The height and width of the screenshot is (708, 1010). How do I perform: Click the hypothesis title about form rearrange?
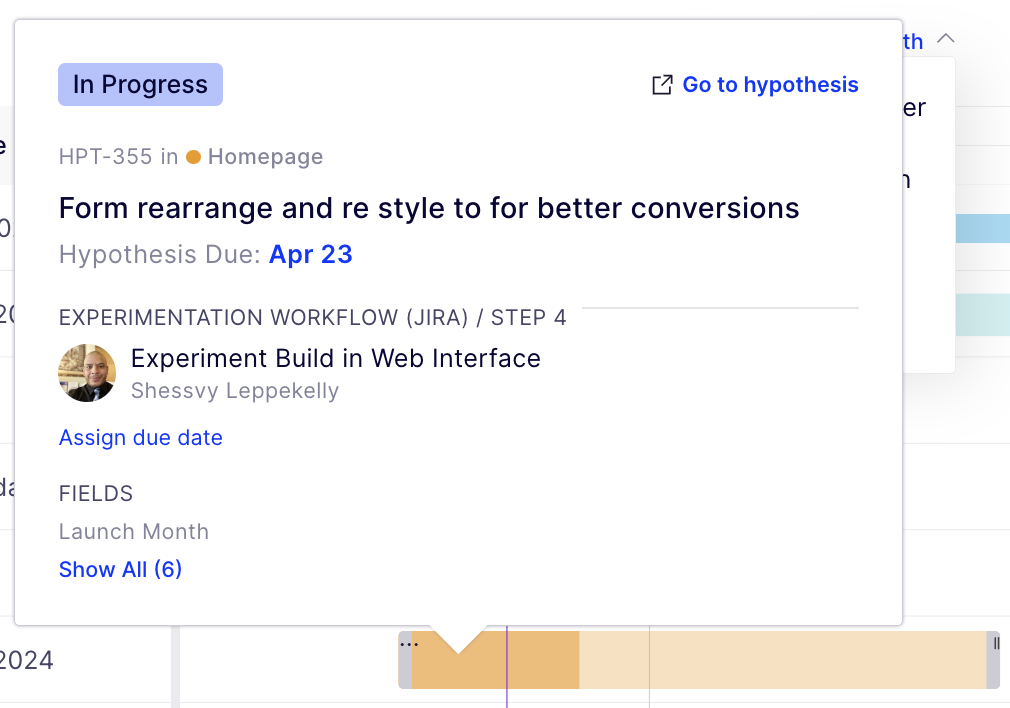click(429, 208)
